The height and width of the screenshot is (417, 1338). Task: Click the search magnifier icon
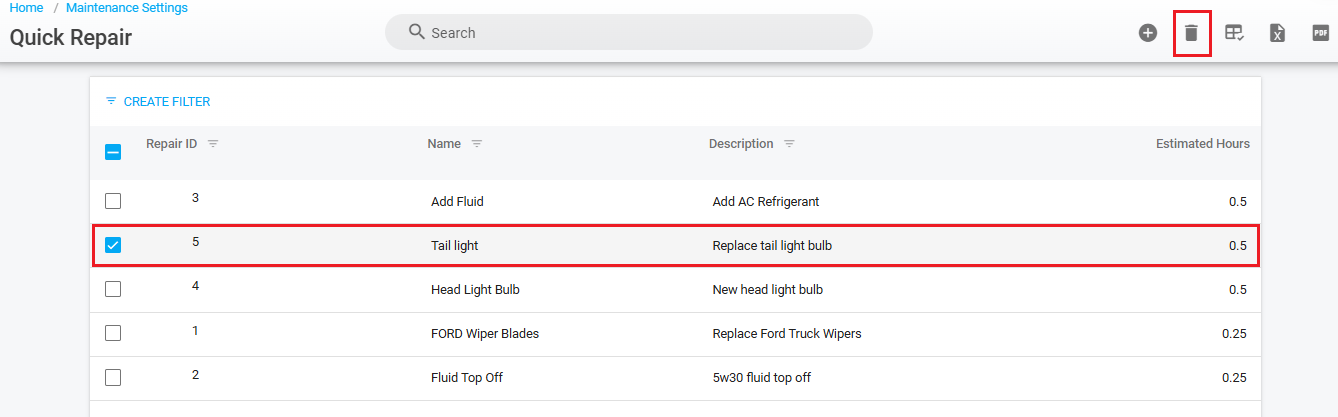[418, 32]
